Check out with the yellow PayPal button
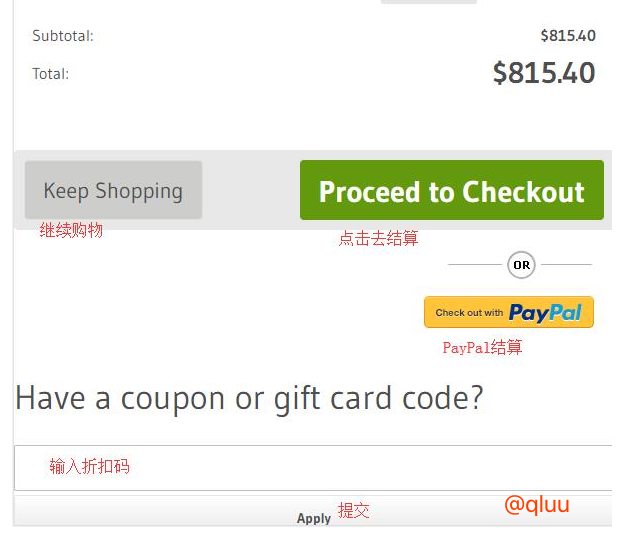The image size is (639, 542). tap(508, 312)
